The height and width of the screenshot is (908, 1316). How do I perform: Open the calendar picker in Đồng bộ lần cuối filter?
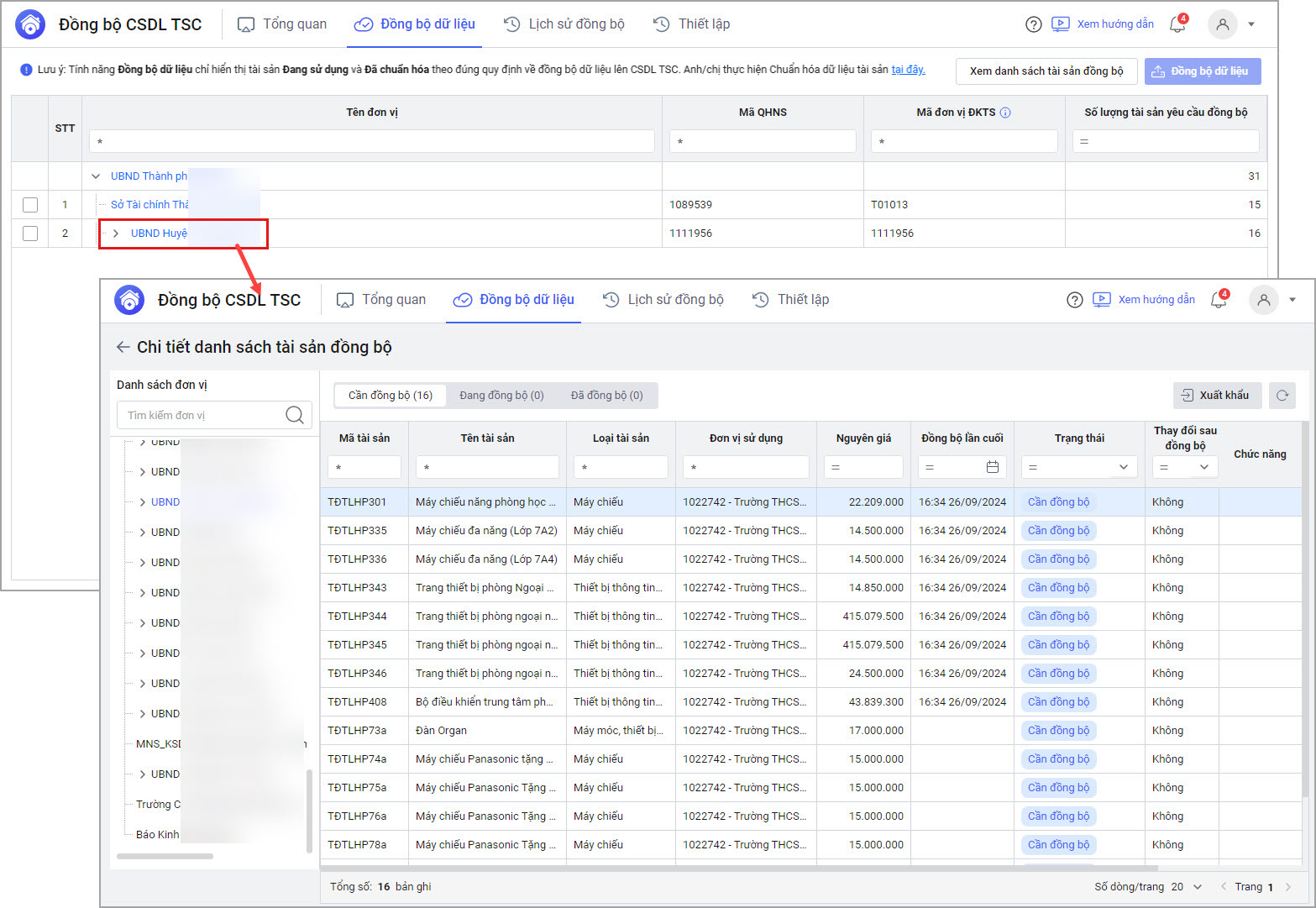(x=992, y=467)
